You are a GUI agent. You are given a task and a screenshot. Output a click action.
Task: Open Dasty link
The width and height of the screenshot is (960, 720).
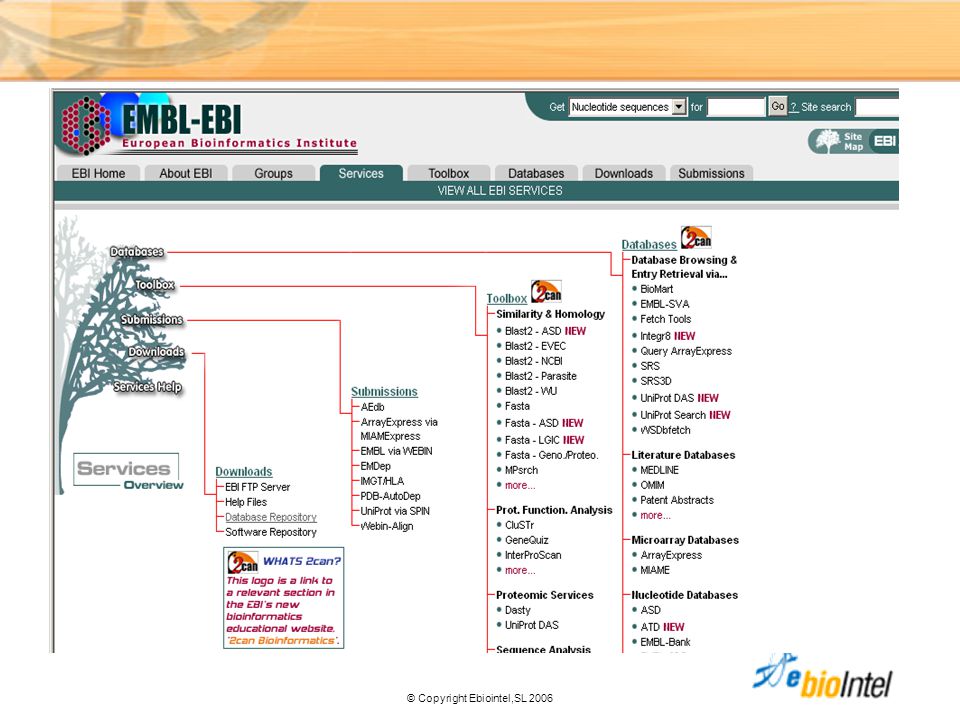517,610
